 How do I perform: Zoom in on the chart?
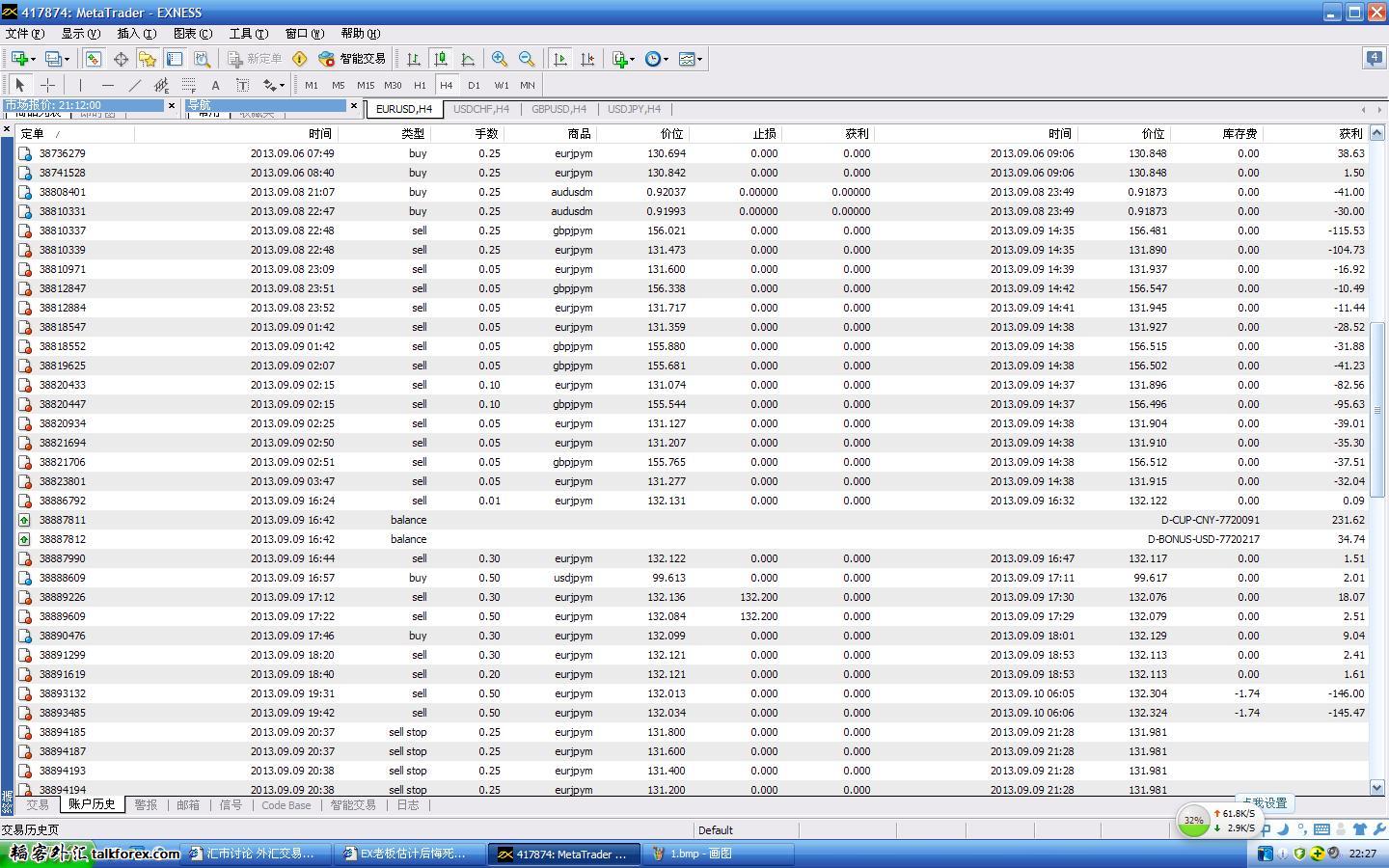coord(499,59)
